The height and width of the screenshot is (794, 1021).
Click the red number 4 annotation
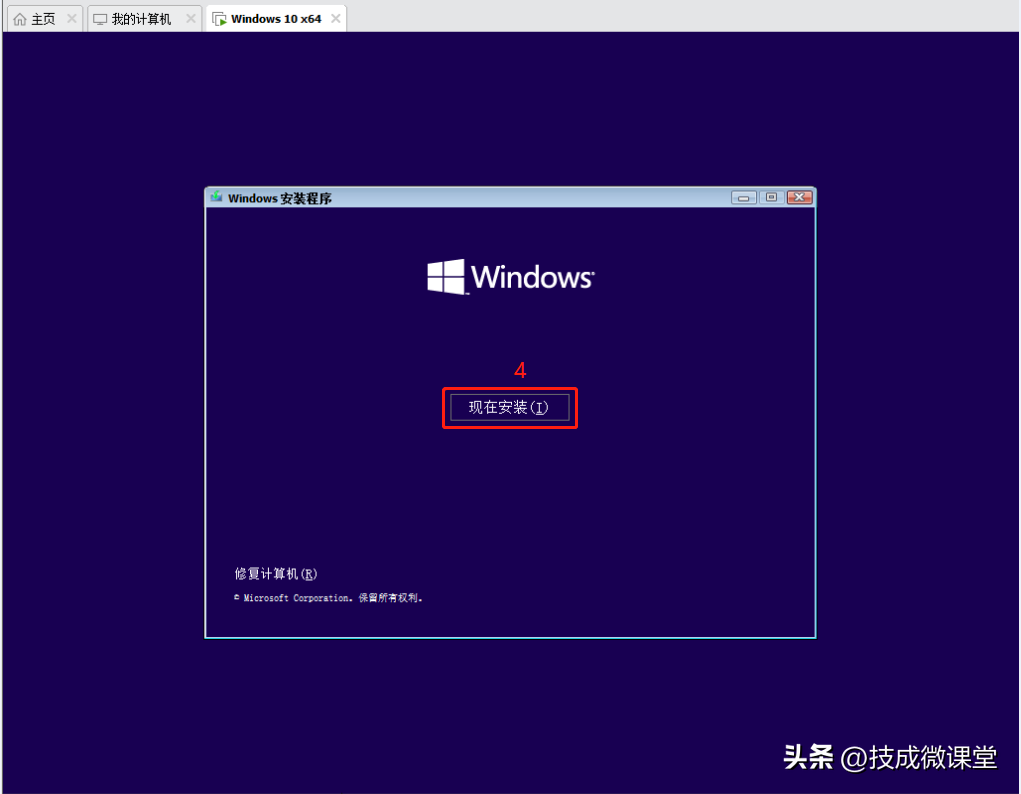tap(520, 370)
